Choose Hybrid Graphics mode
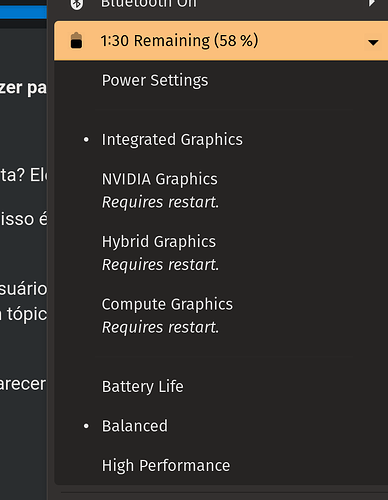Image resolution: width=388 pixels, height=500 pixels. point(159,241)
